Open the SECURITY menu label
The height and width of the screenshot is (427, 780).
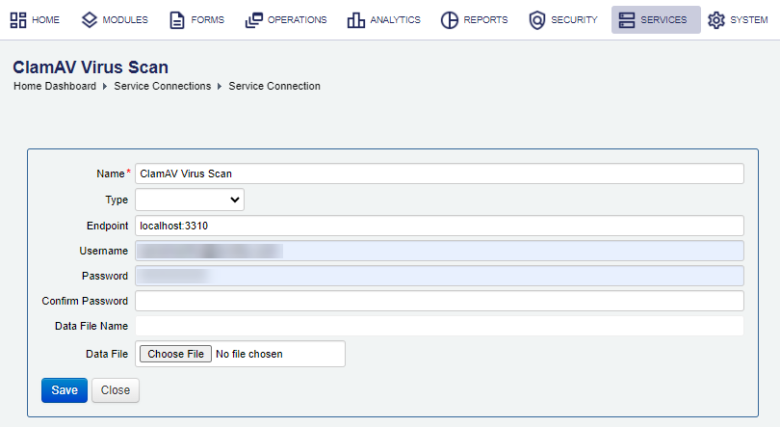coord(574,20)
